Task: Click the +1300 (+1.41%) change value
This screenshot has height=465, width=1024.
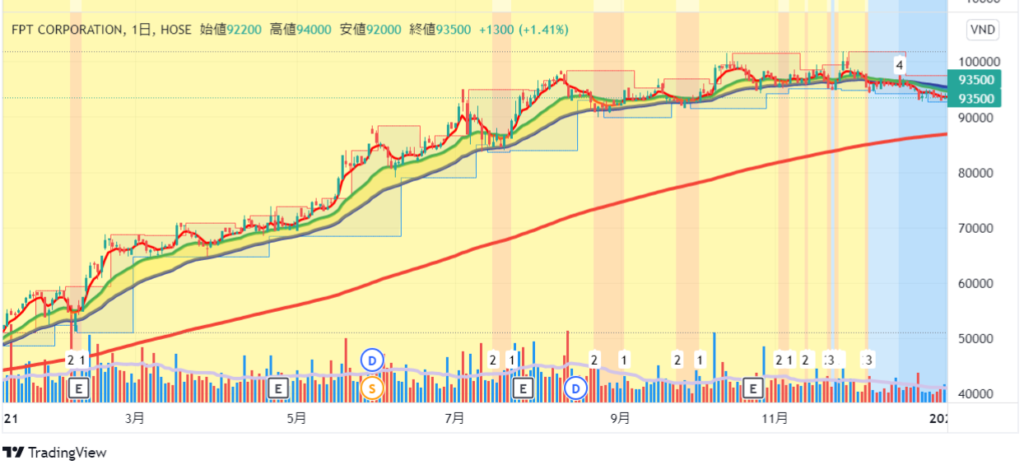Action: (x=524, y=30)
